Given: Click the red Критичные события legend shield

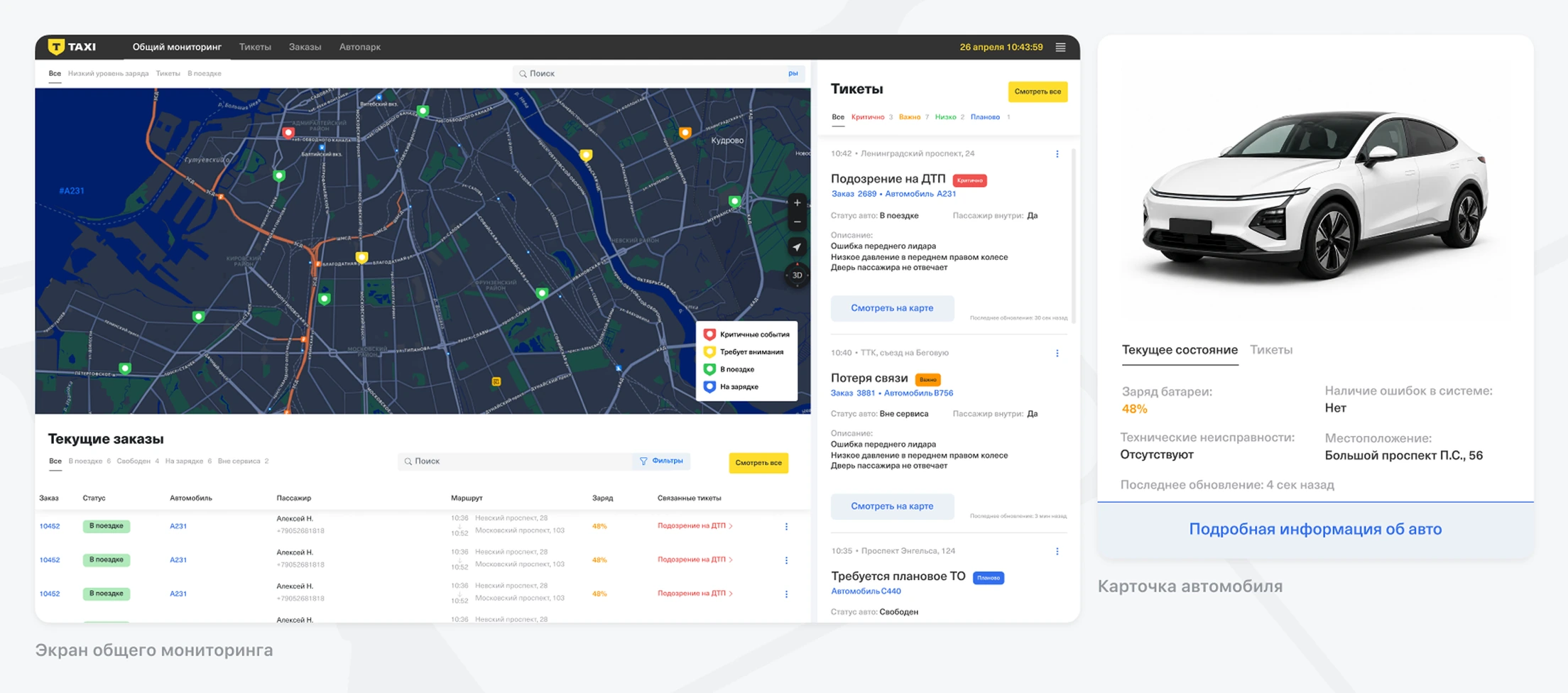Looking at the screenshot, I should pyautogui.click(x=709, y=334).
